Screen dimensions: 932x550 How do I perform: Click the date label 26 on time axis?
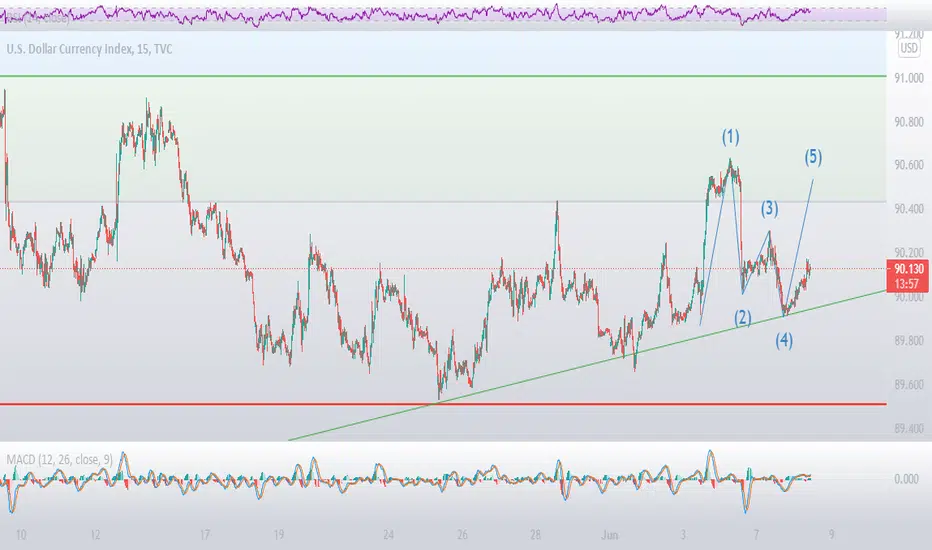tap(462, 535)
